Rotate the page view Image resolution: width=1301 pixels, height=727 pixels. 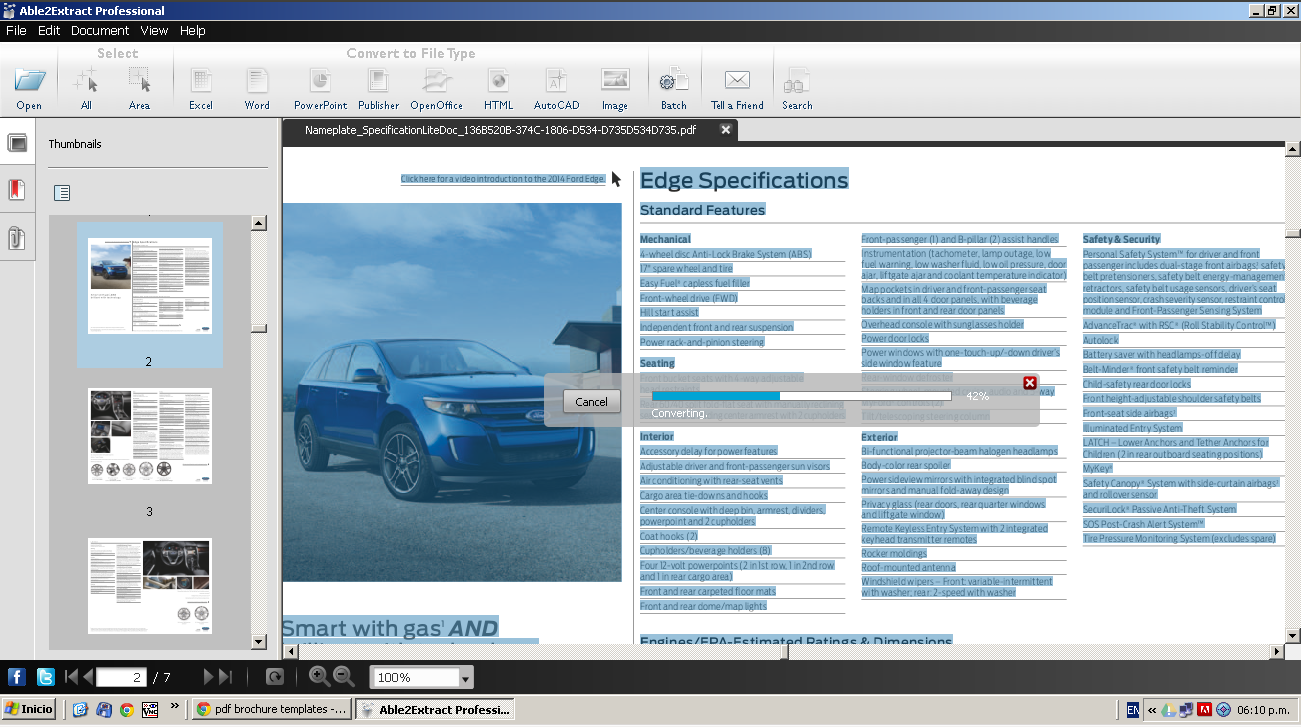pyautogui.click(x=275, y=677)
